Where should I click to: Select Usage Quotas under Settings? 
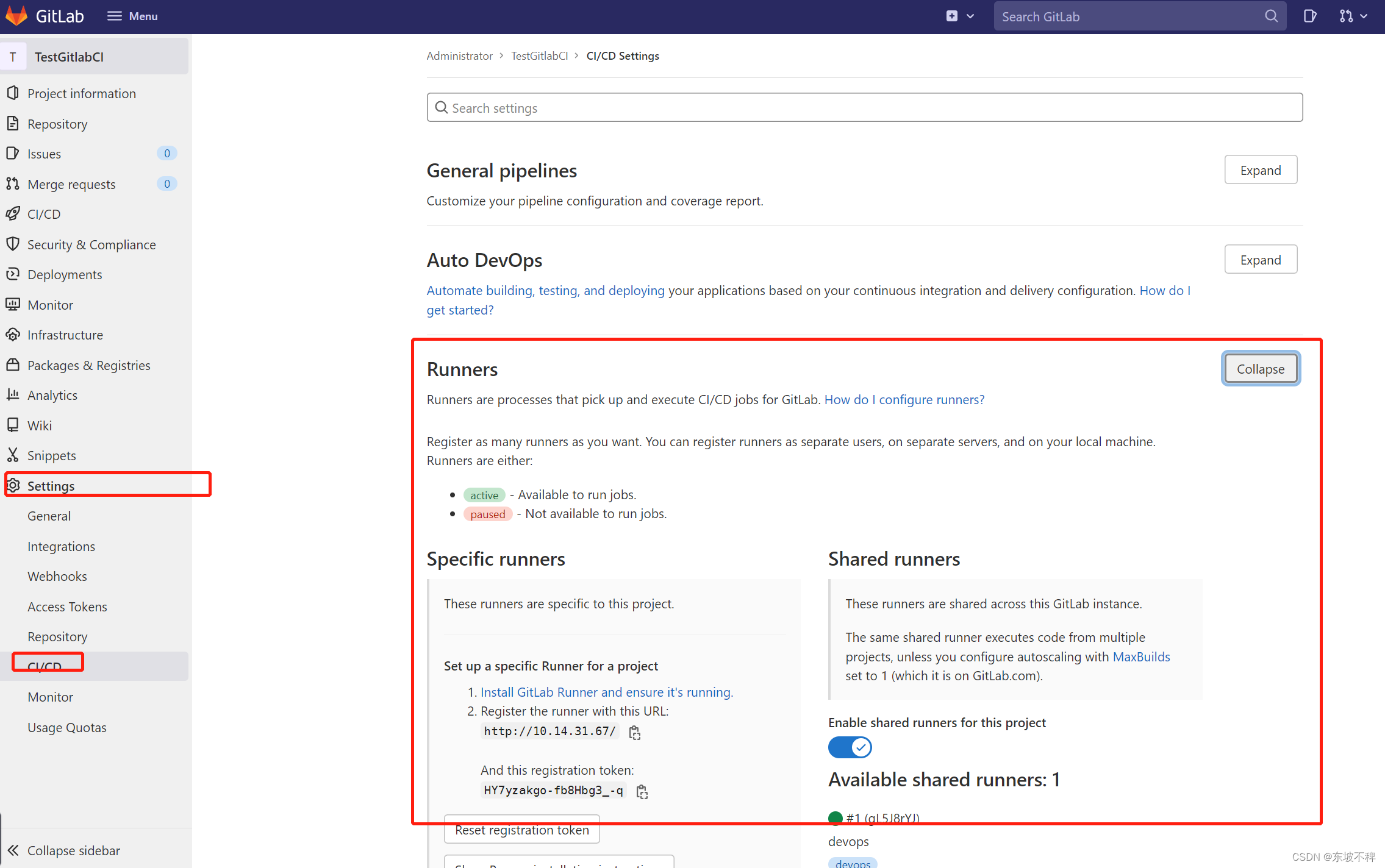67,727
